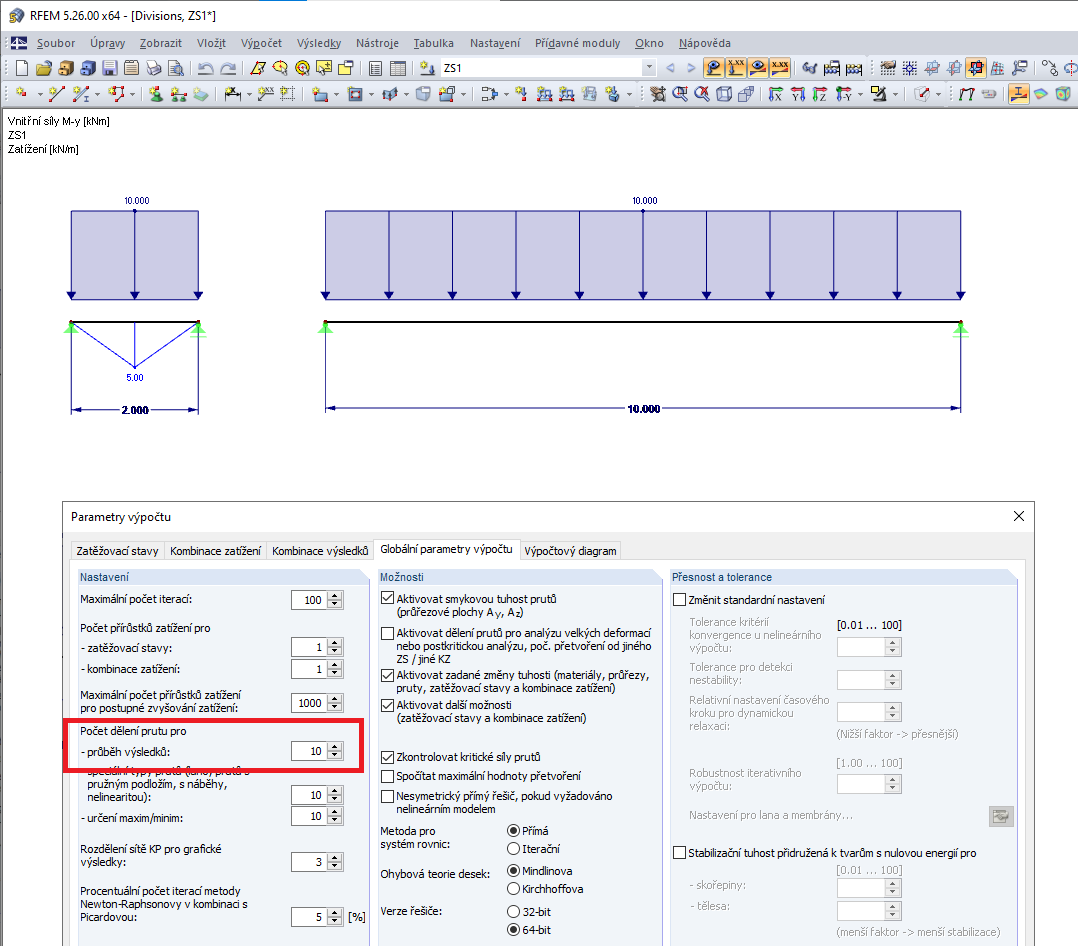Open the Nápověda menu

(705, 43)
